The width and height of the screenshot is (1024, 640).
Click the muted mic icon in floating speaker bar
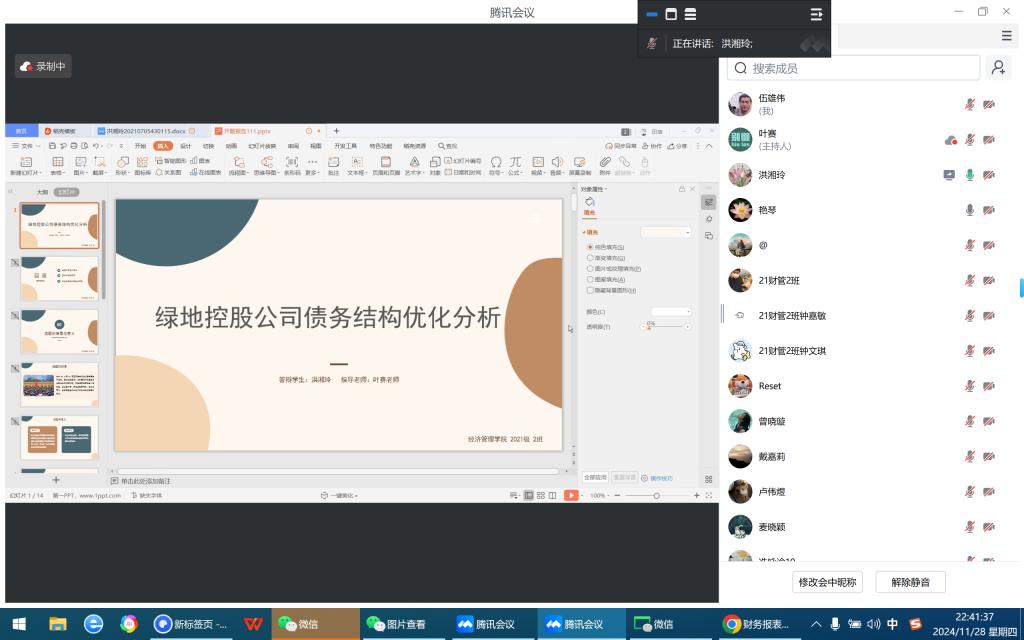click(x=652, y=44)
